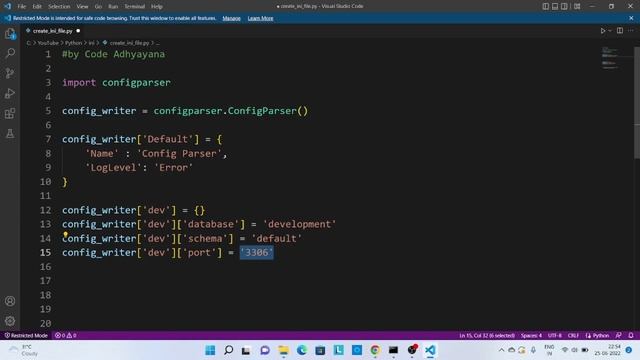Open File Explorer from the taskbar

(283, 350)
